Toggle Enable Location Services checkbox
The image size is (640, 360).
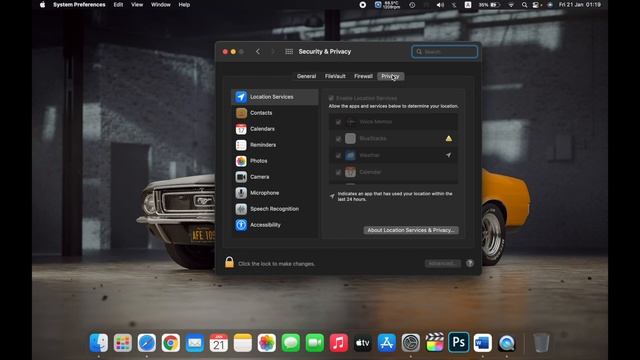(x=331, y=98)
